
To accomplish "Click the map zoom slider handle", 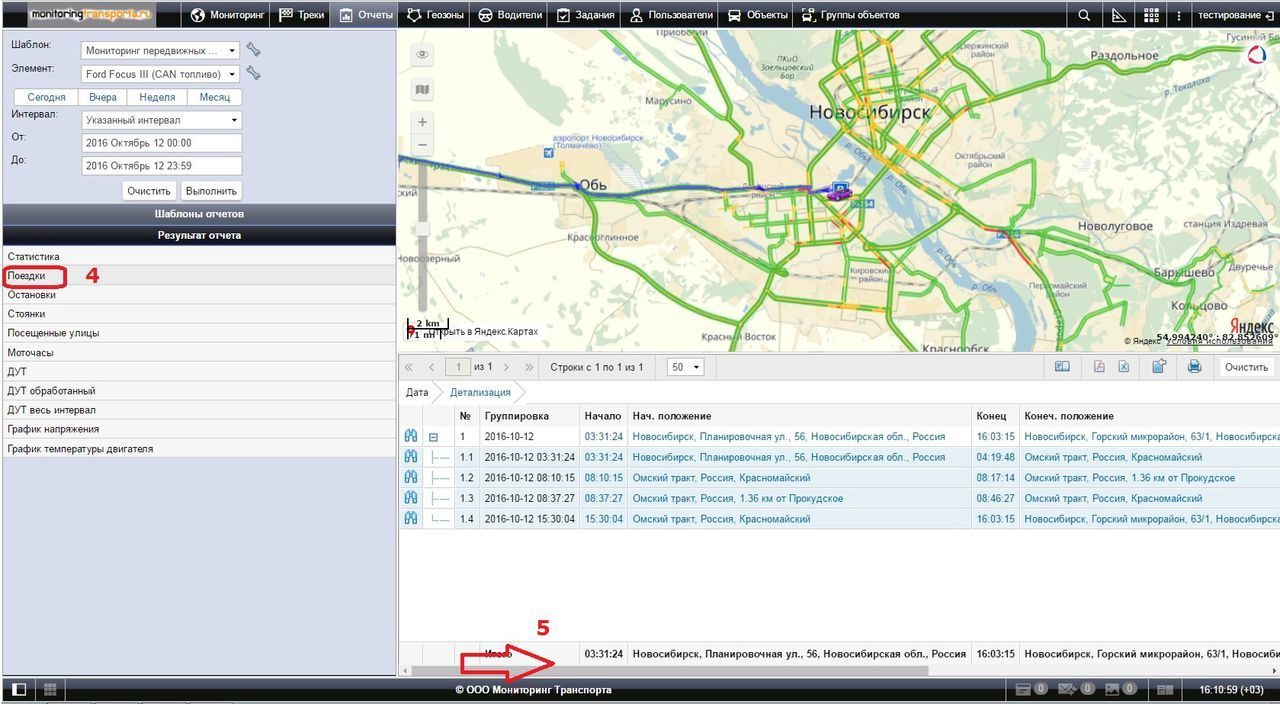I will [x=422, y=229].
